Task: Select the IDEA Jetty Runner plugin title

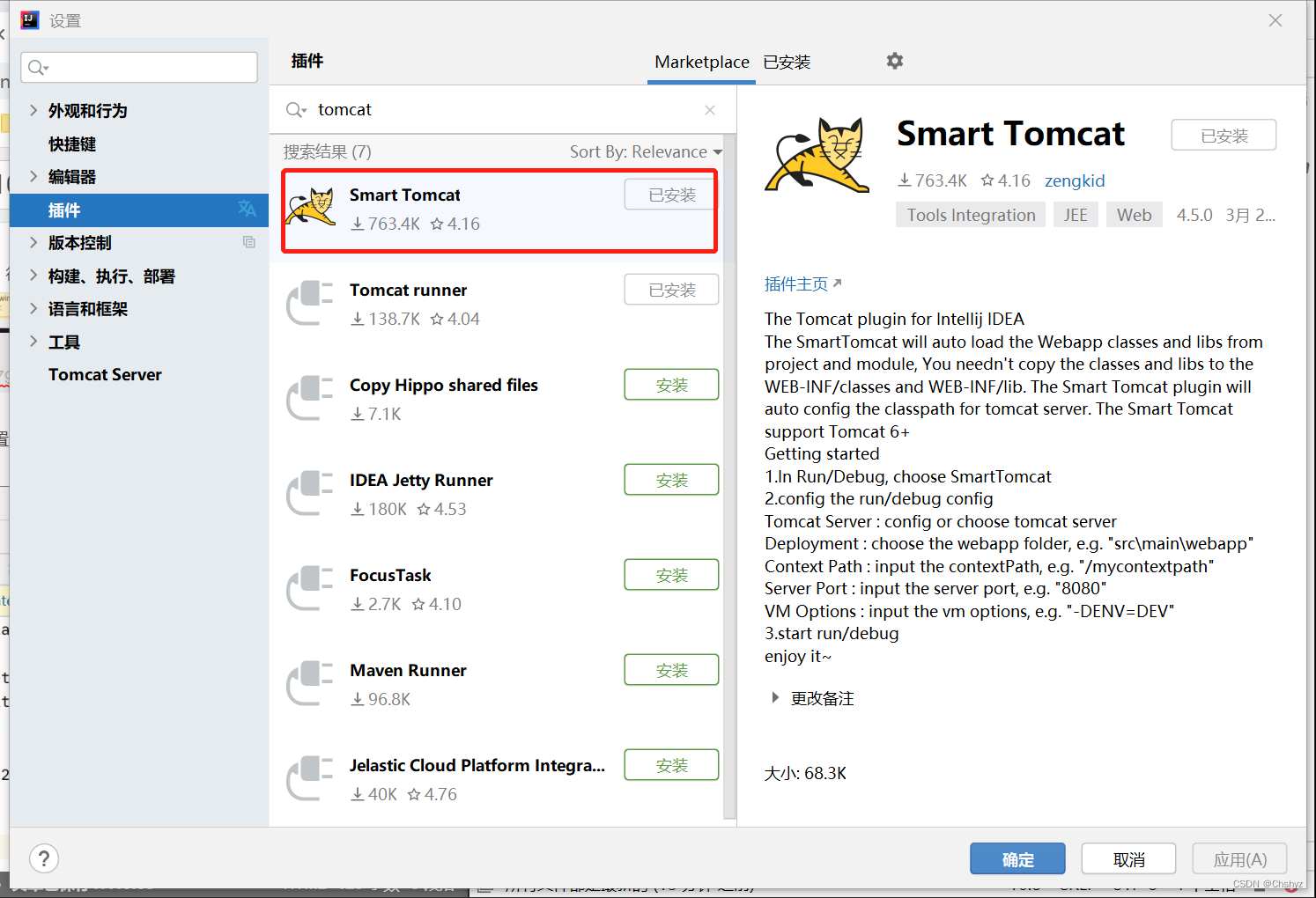Action: (x=421, y=480)
